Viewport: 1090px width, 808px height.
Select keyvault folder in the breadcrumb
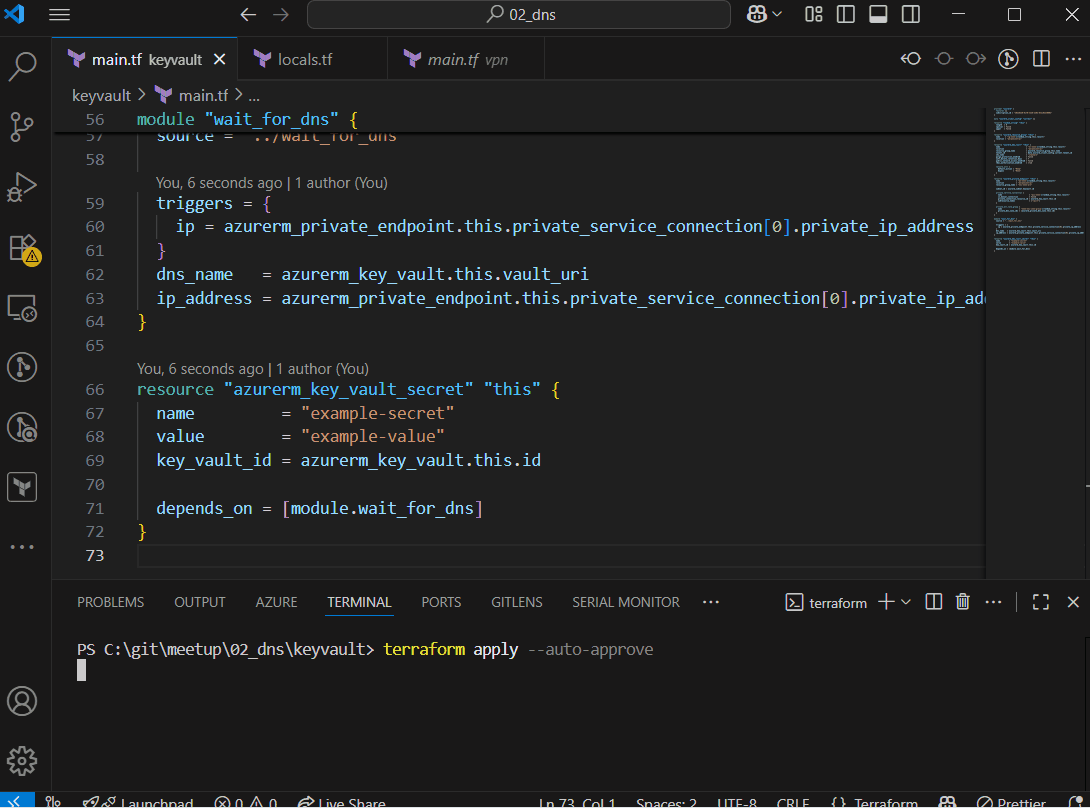click(101, 95)
